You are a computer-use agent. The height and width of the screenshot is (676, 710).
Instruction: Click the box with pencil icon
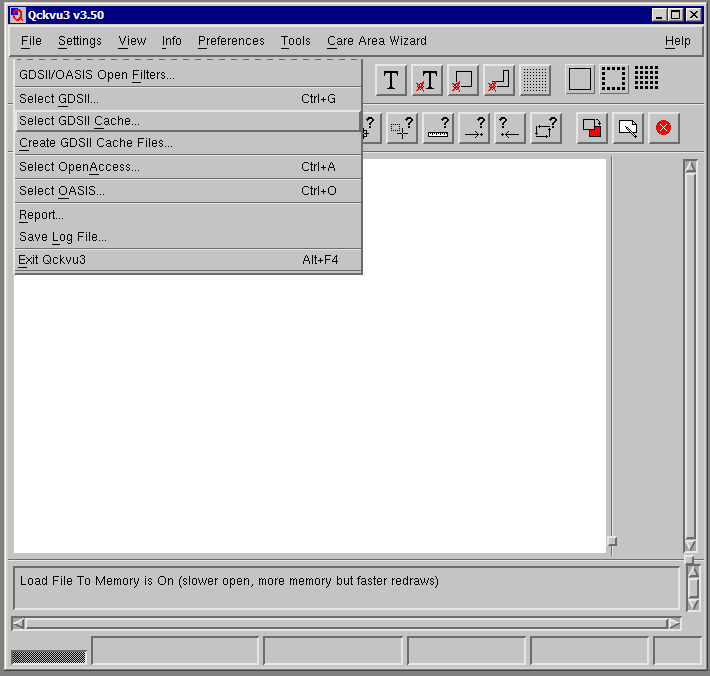[x=628, y=128]
